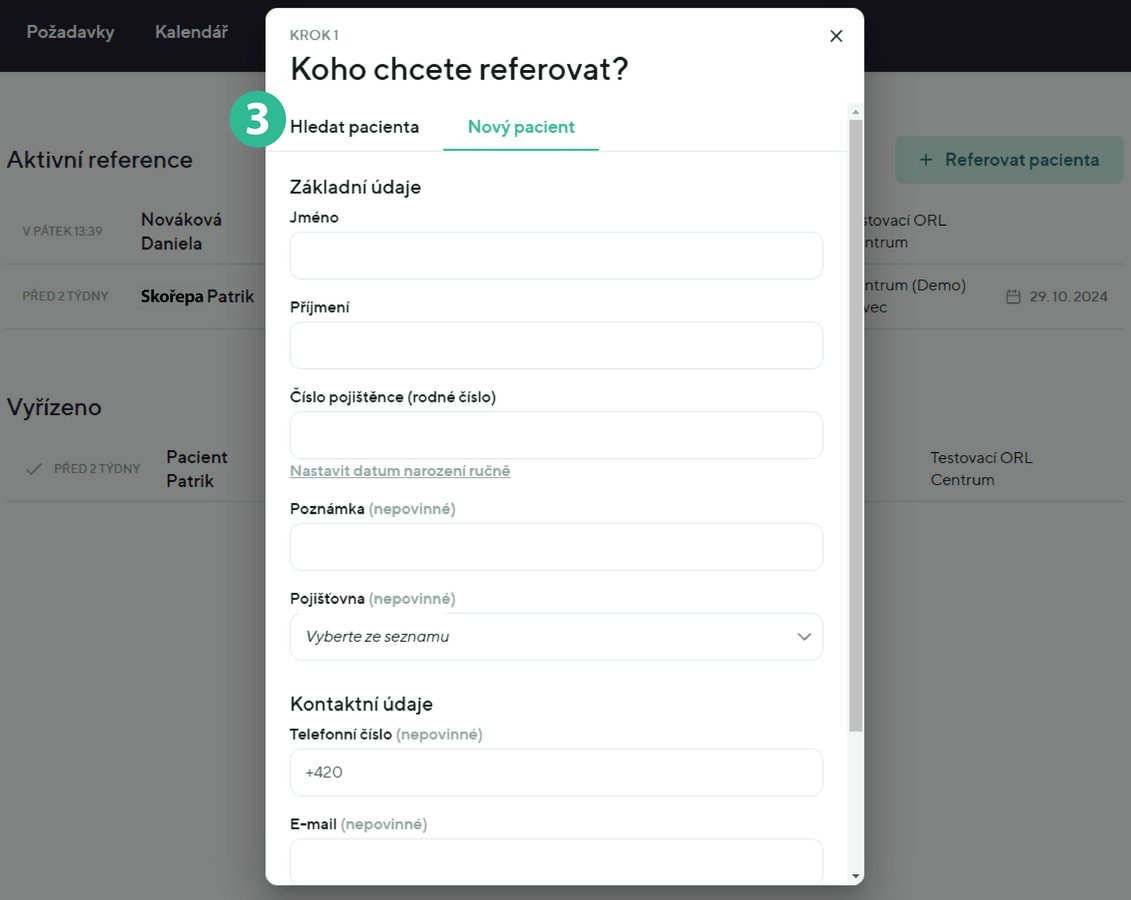Image resolution: width=1131 pixels, height=900 pixels.
Task: Click into the Jméno input field
Action: coord(556,256)
